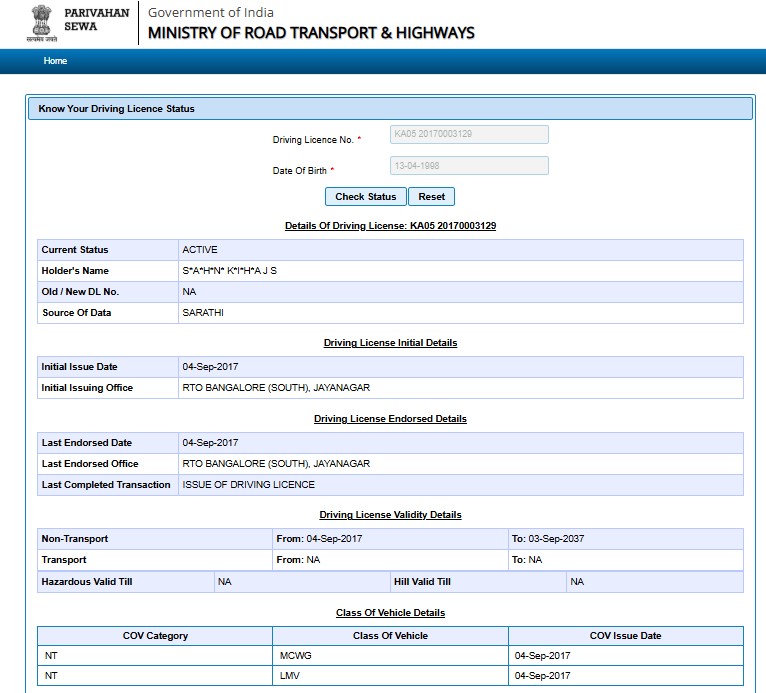Select the ACTIVE current status value

pyautogui.click(x=200, y=250)
